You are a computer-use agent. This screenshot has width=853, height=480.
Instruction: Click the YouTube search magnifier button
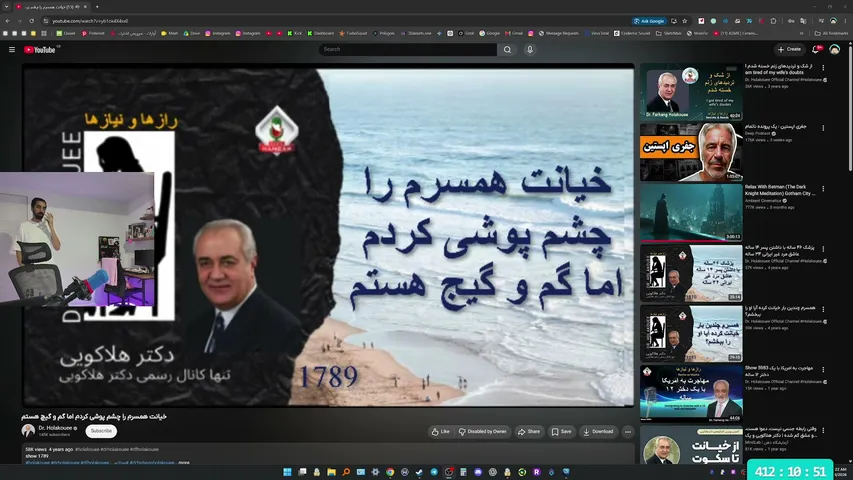(507, 50)
